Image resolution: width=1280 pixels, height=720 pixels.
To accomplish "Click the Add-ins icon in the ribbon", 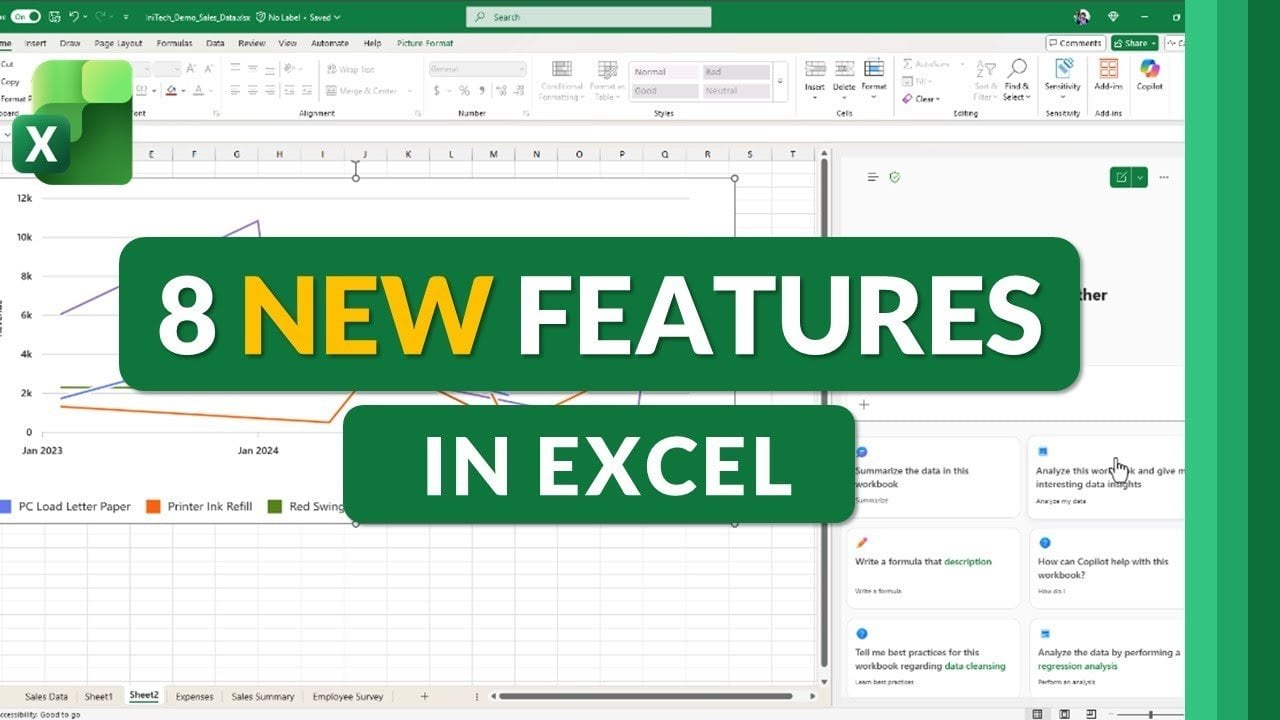I will [1107, 75].
